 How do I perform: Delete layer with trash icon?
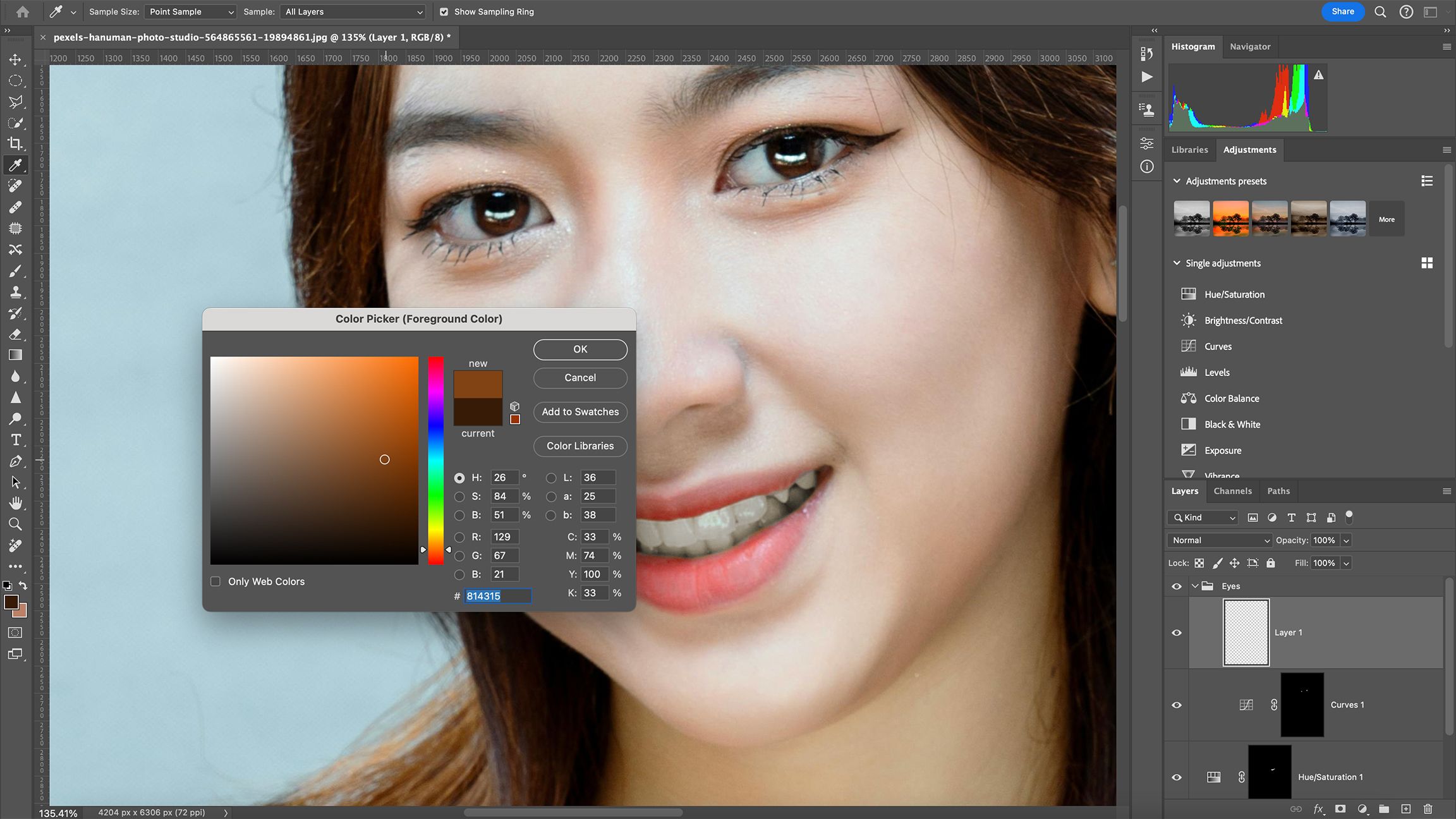1428,809
